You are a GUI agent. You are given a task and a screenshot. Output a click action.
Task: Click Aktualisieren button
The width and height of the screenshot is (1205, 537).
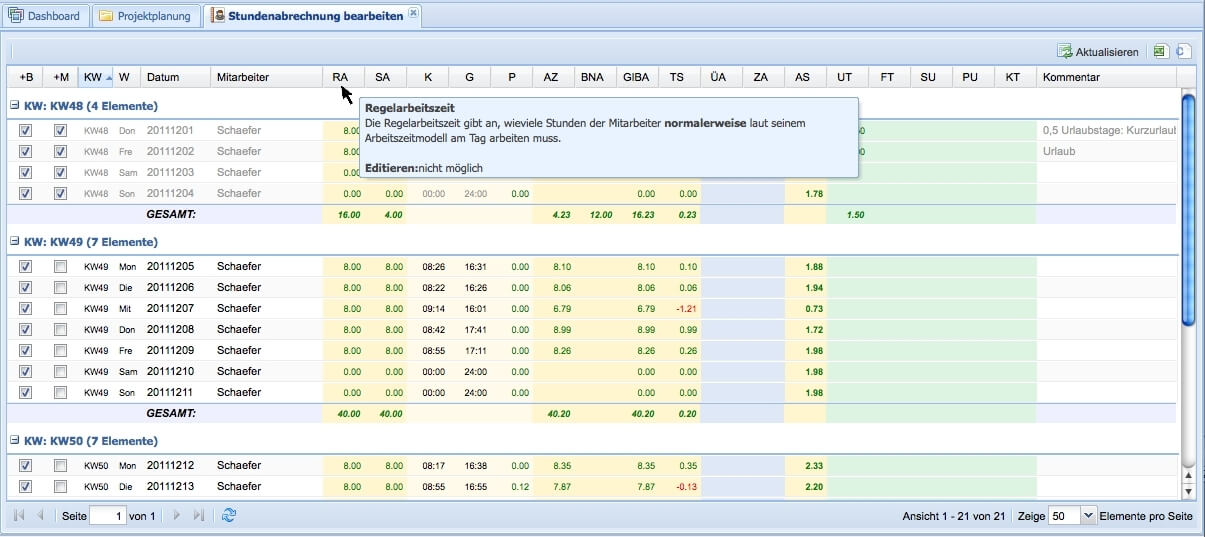click(1097, 52)
